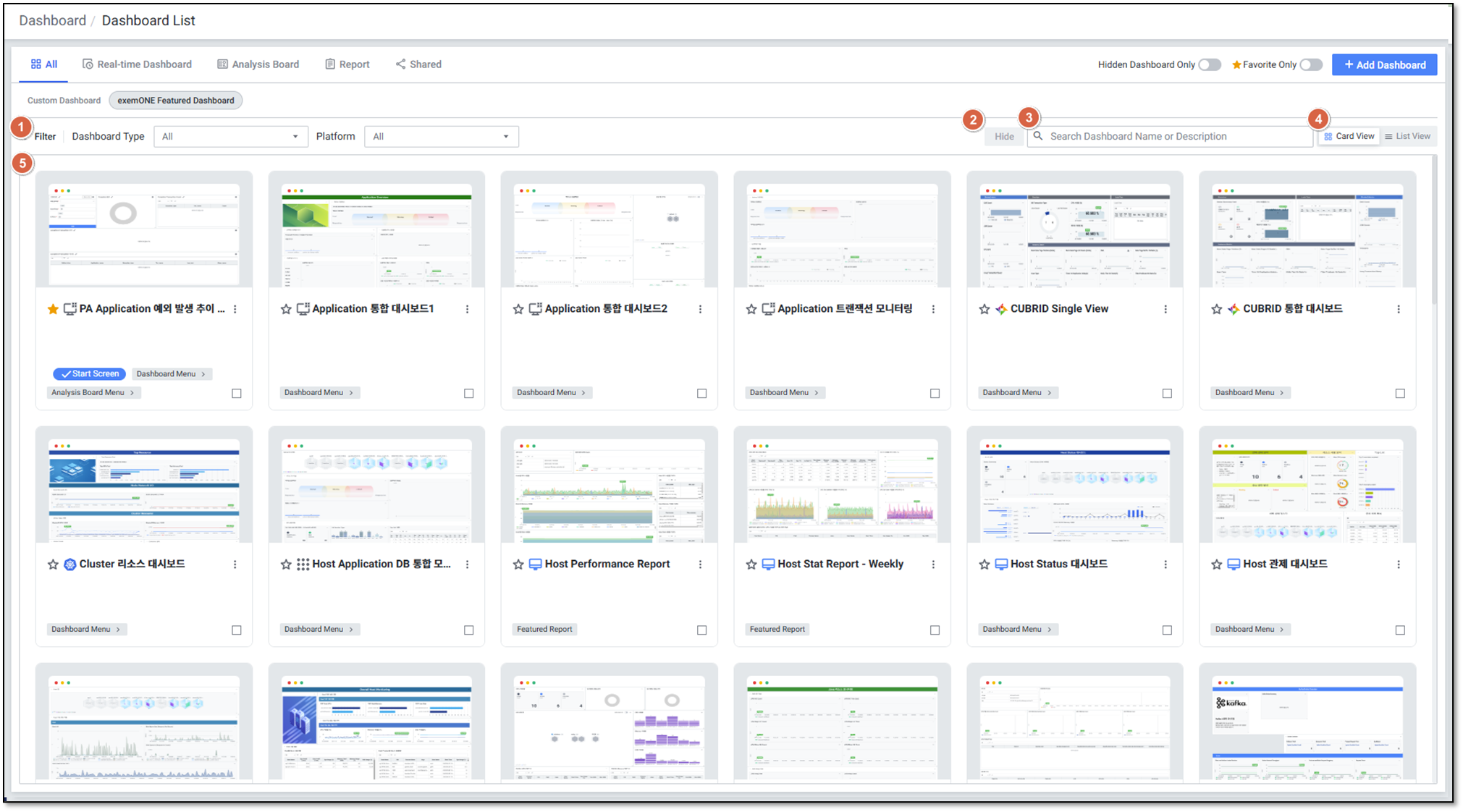This screenshot has height=812, width=1463.
Task: Switch to Real-time Dashboard tab
Action: click(137, 64)
